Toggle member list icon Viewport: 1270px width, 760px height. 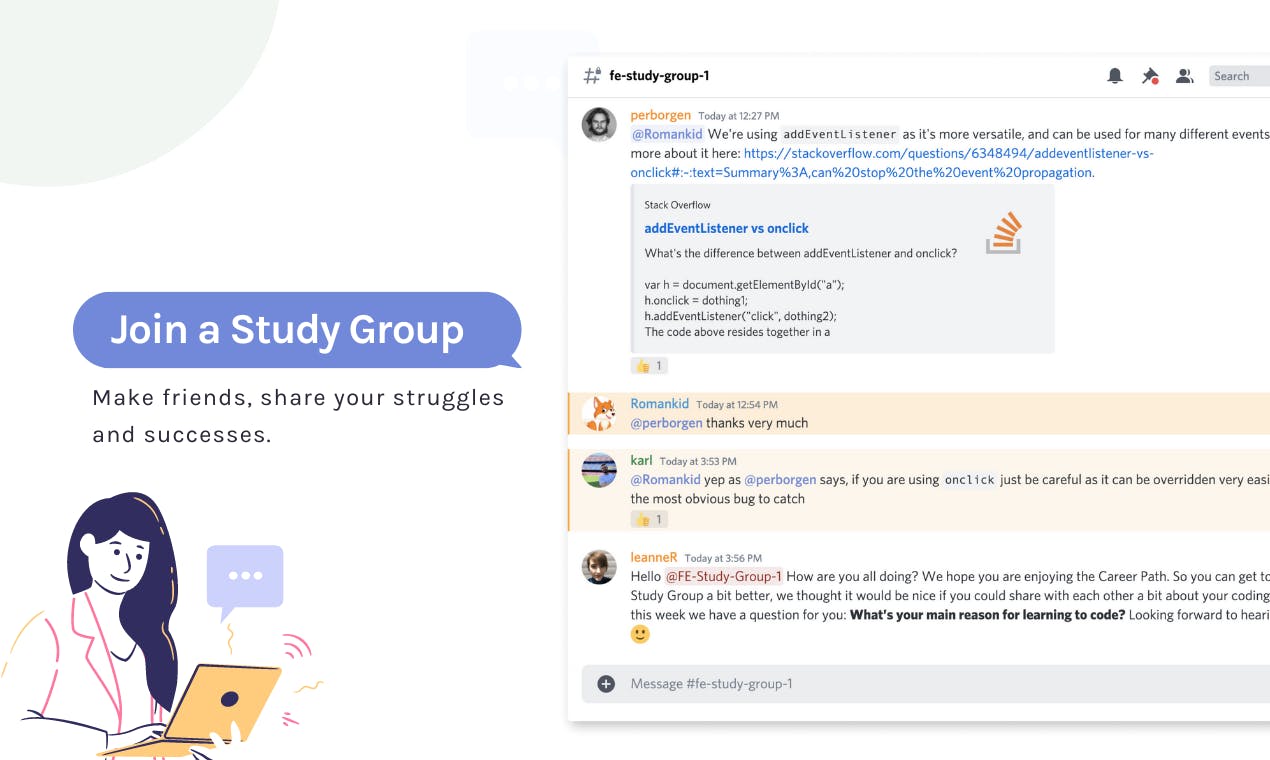(x=1185, y=76)
